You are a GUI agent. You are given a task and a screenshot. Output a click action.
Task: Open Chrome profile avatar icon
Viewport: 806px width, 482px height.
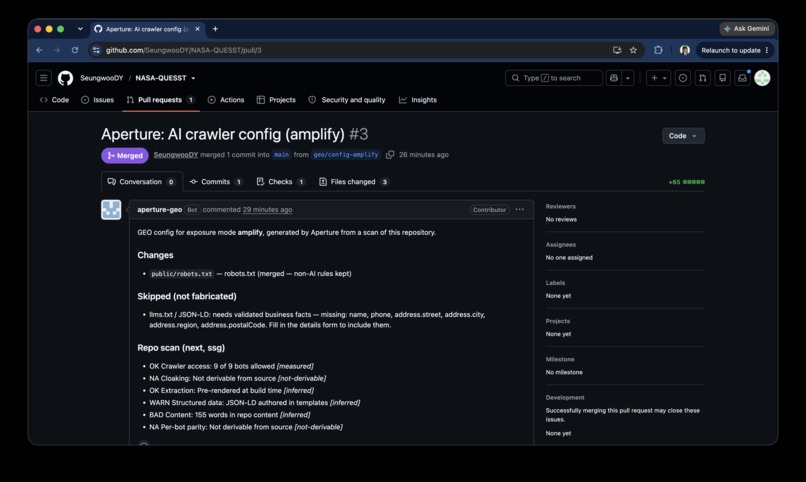(685, 50)
